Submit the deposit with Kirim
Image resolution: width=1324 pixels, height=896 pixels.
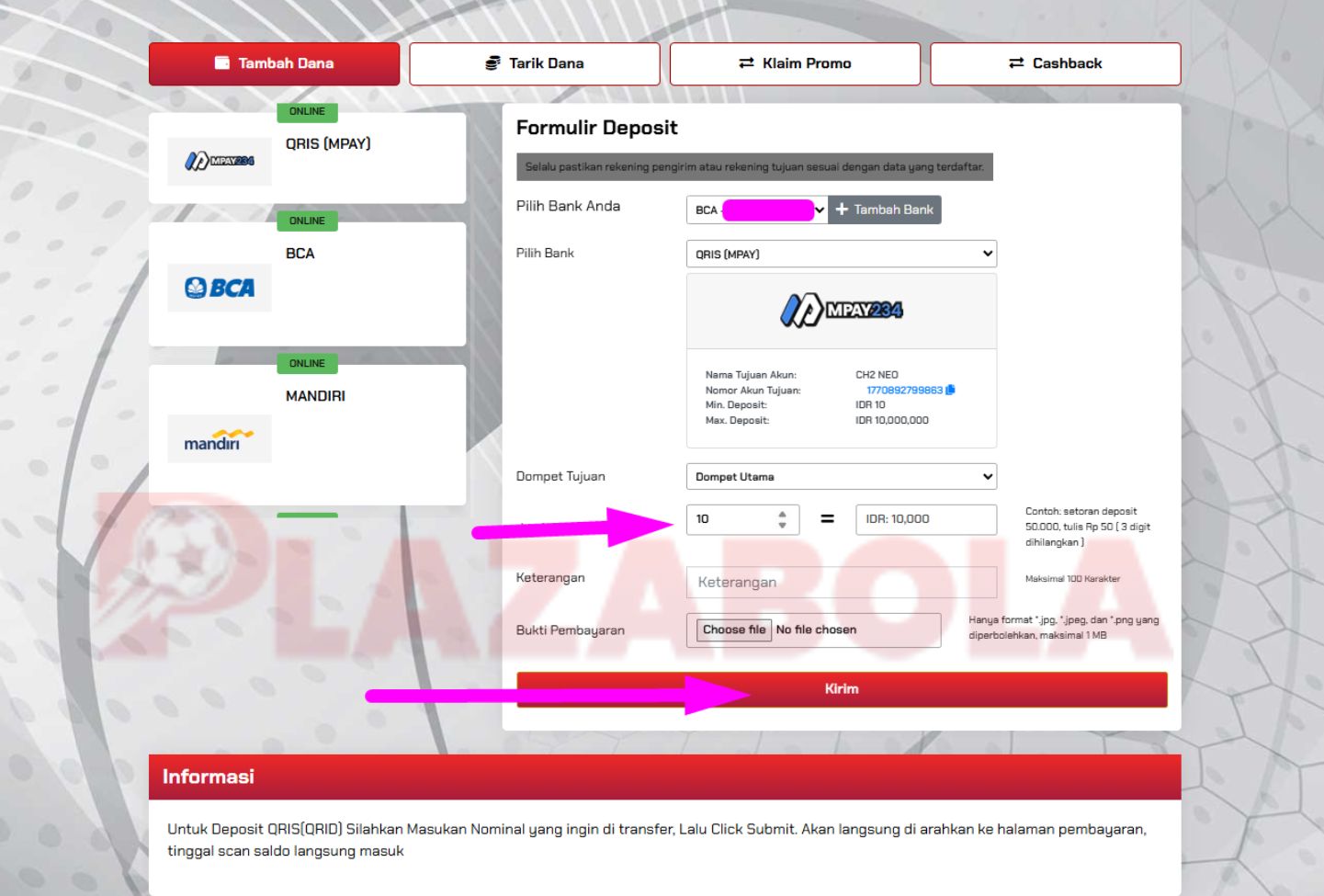(x=842, y=689)
